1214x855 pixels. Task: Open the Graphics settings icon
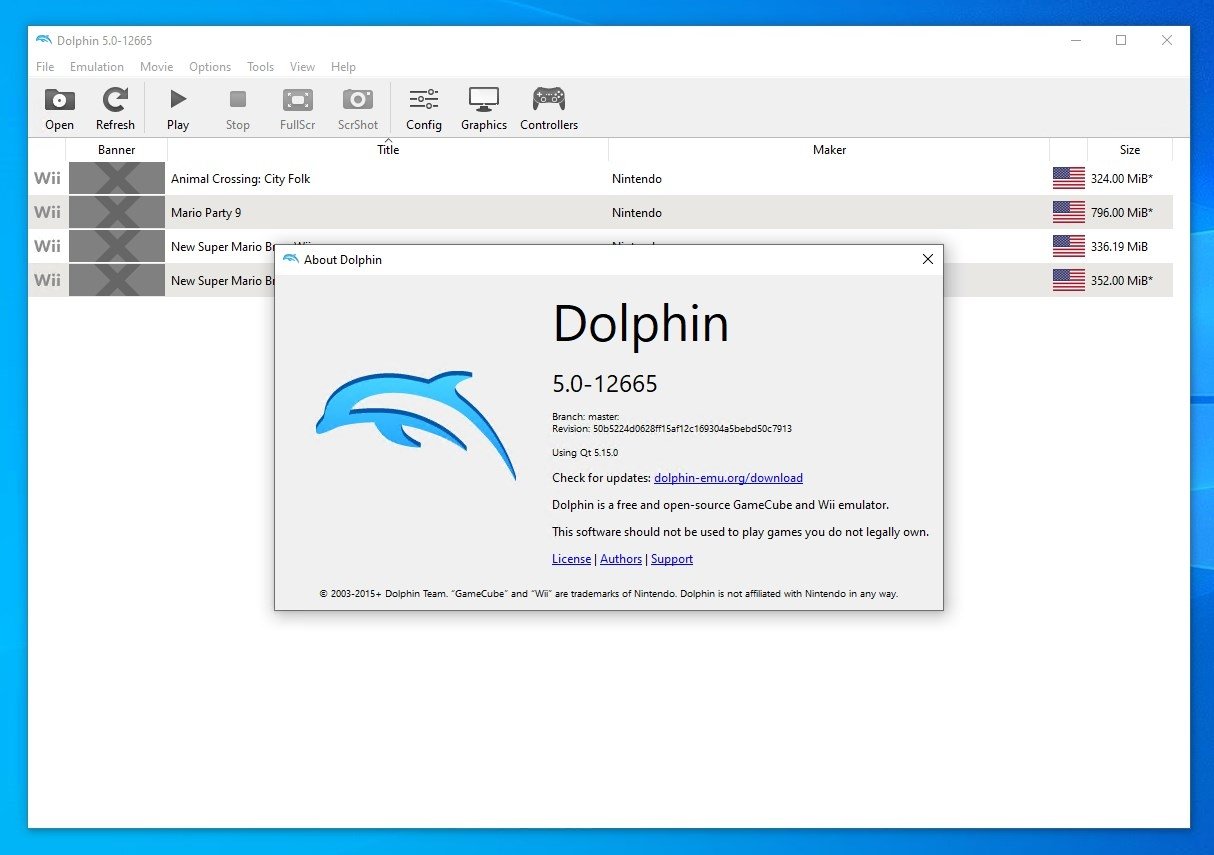[x=484, y=100]
